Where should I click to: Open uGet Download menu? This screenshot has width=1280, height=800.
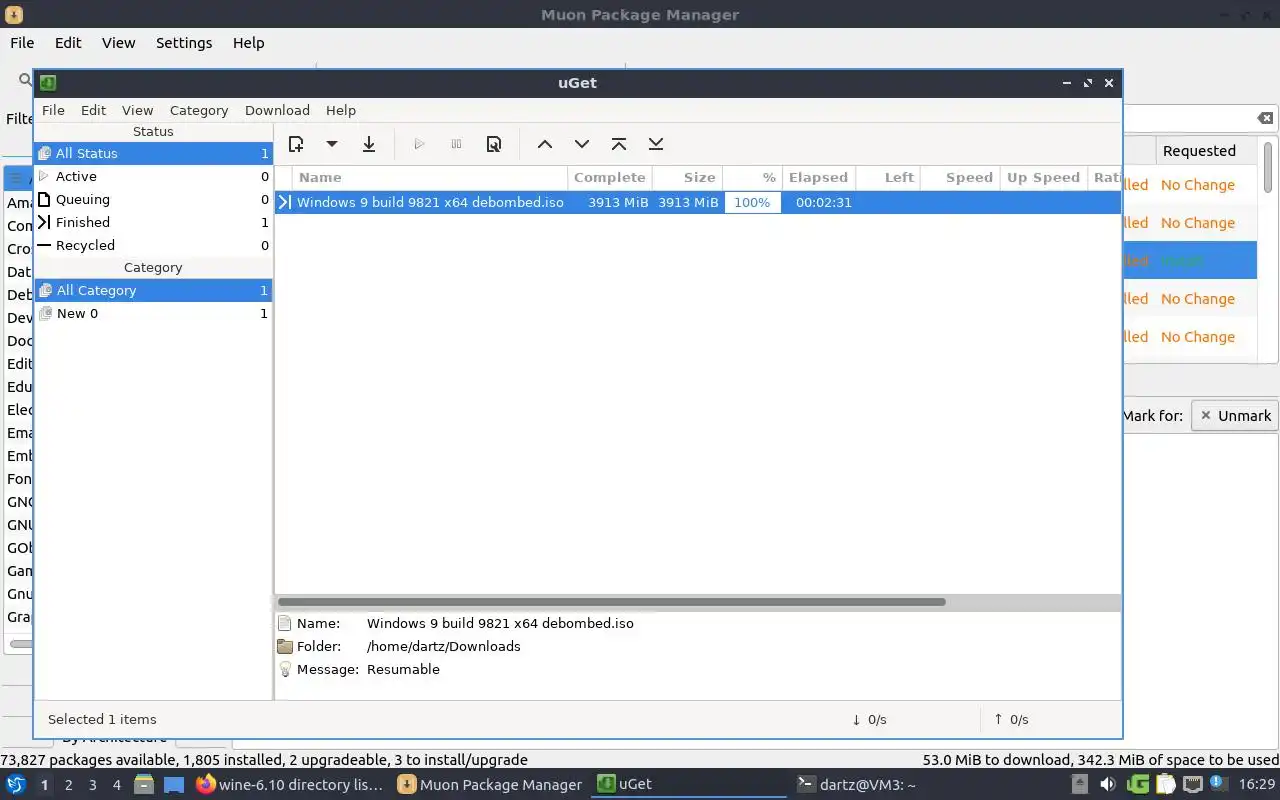pyautogui.click(x=277, y=110)
